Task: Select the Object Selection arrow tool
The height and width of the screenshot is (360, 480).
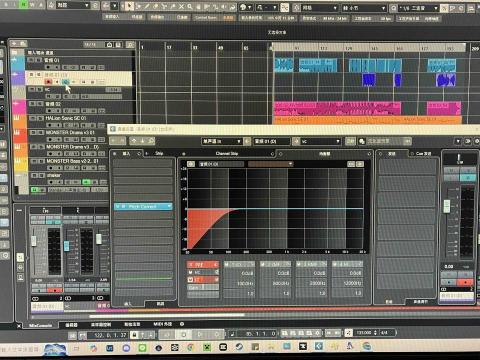Action: [x=129, y=6]
